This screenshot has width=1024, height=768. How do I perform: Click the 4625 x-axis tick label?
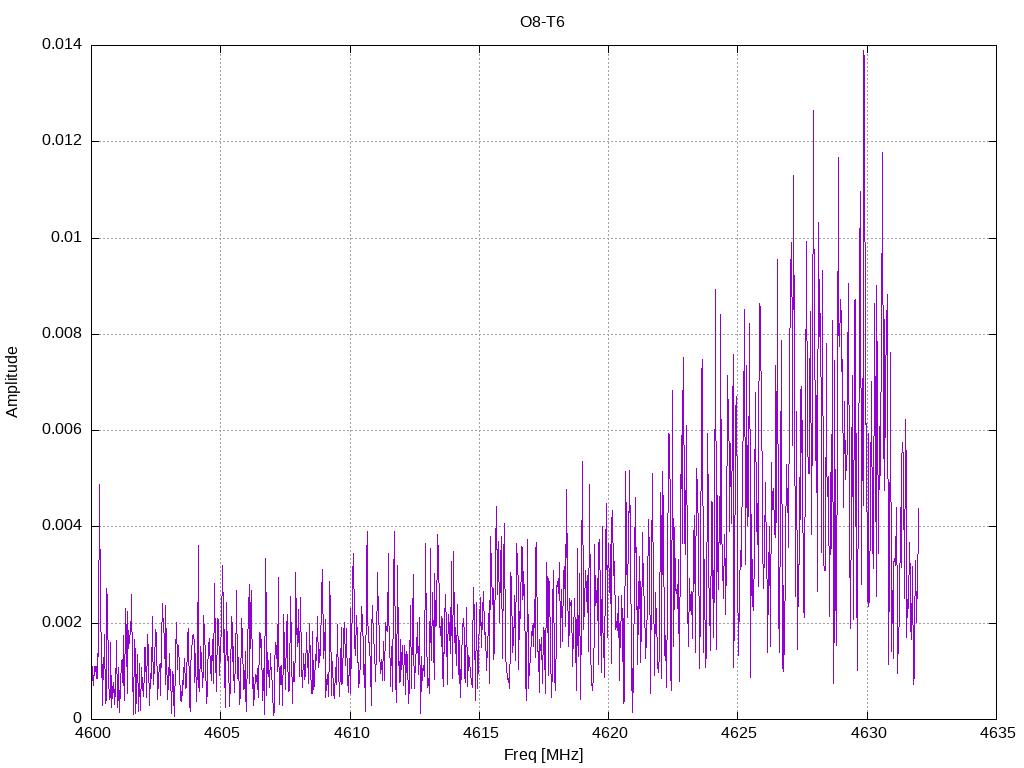pyautogui.click(x=737, y=733)
